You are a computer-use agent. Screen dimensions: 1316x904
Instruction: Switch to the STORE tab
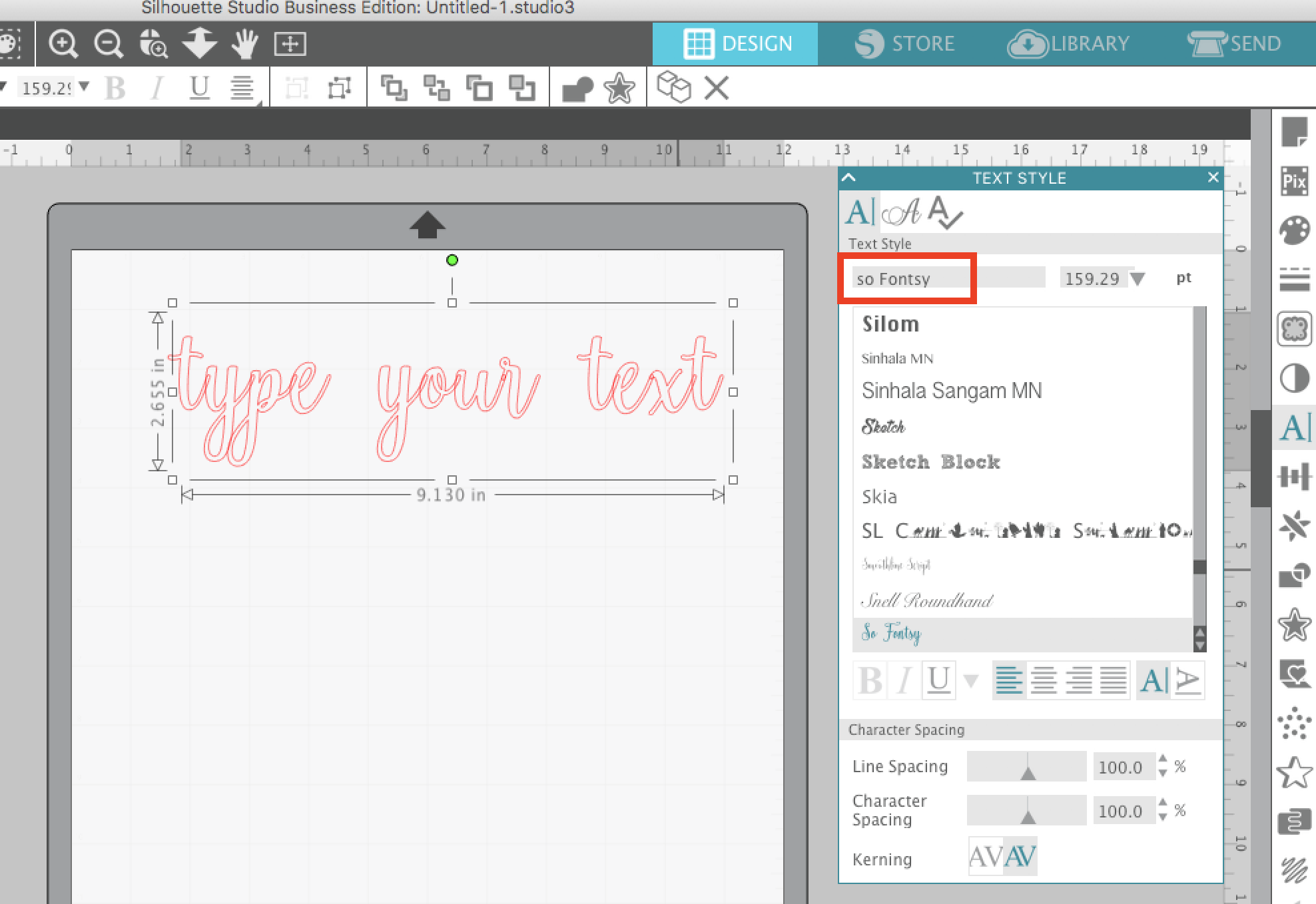tap(904, 44)
